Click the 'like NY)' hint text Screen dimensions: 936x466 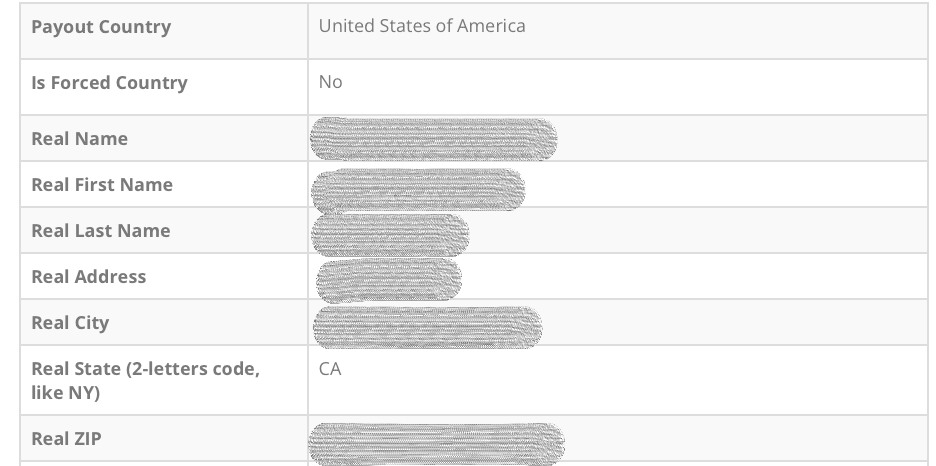pos(65,393)
